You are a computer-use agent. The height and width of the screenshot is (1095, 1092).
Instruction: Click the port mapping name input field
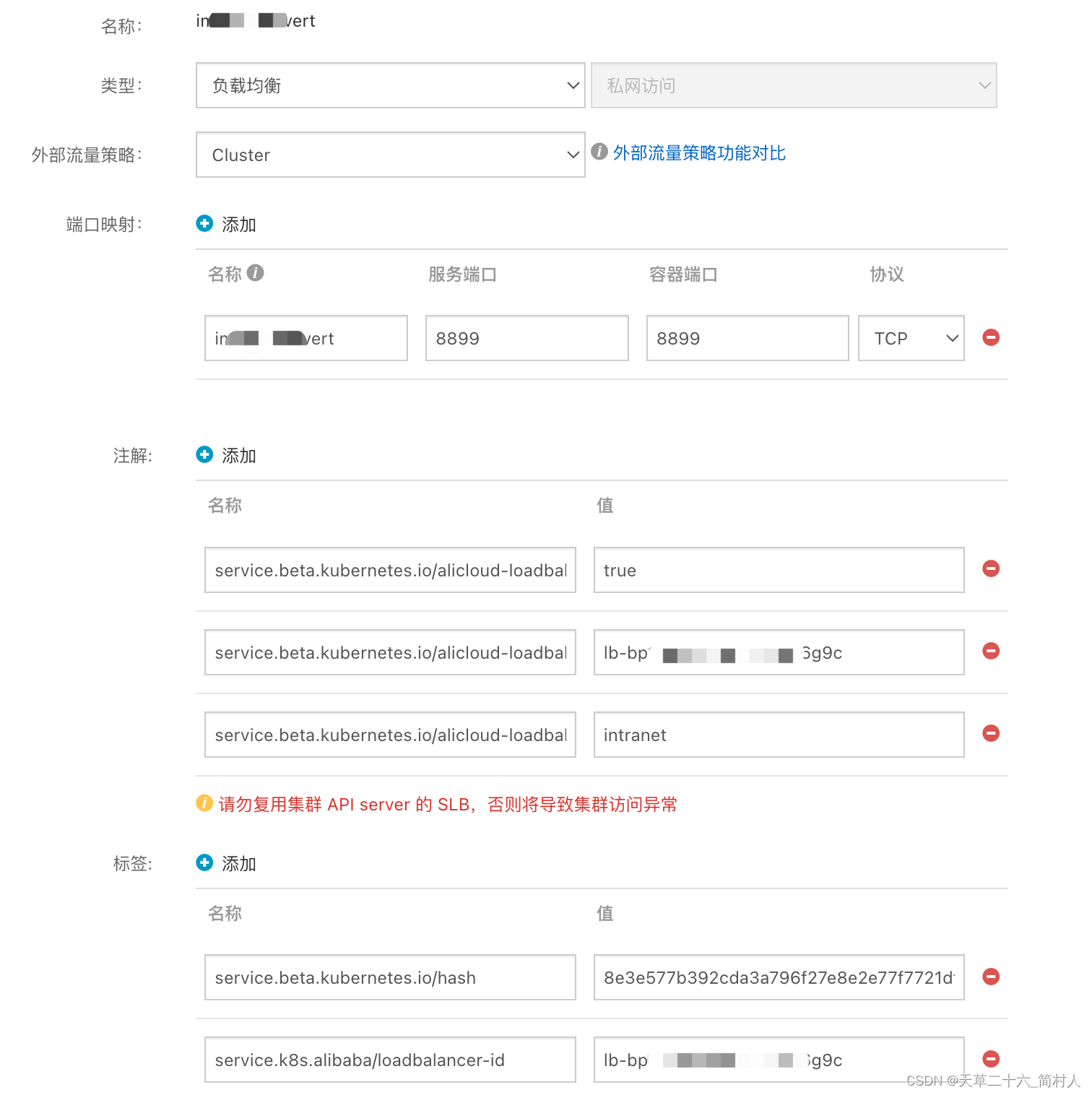306,338
